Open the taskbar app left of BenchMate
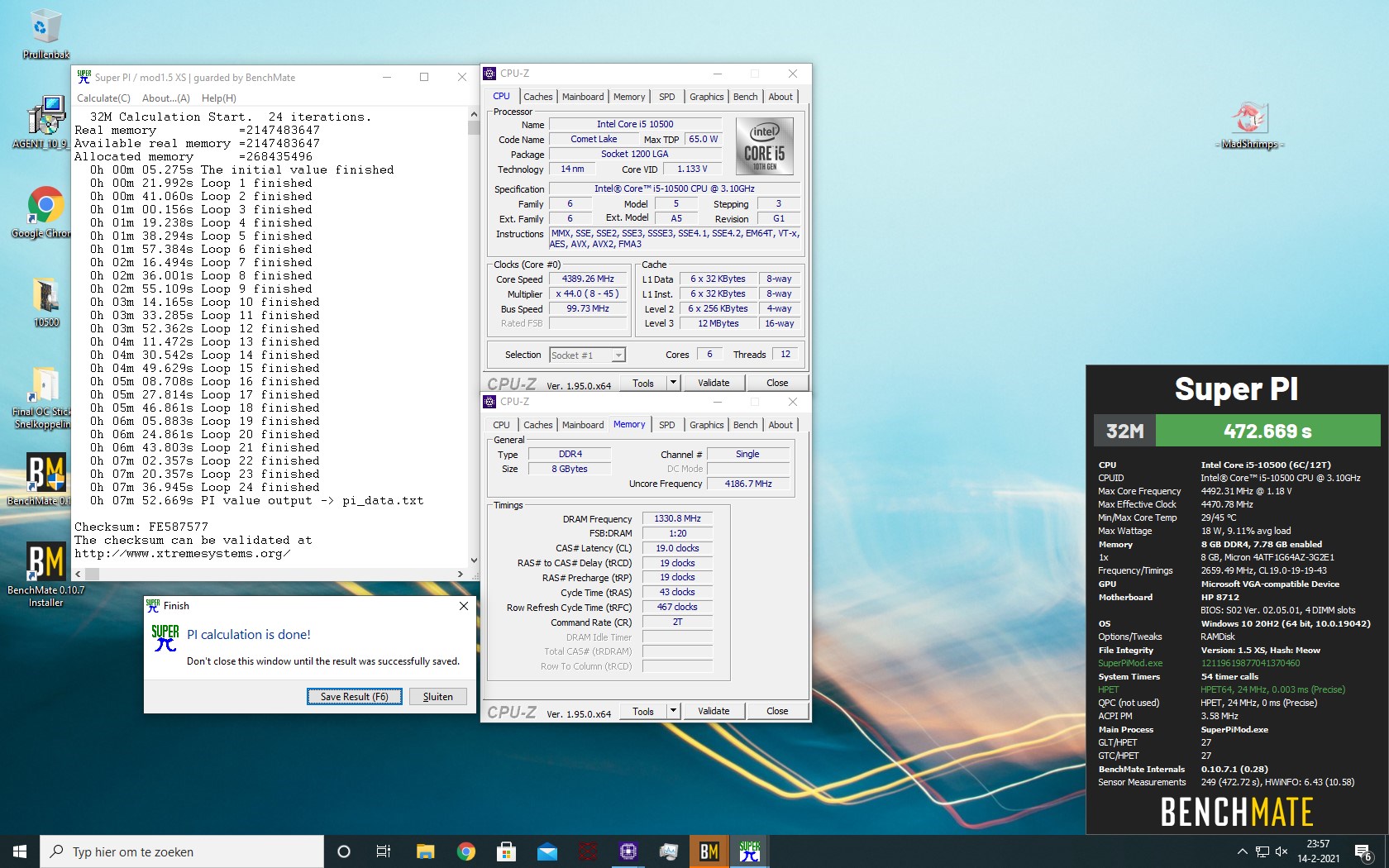This screenshot has height=868, width=1389. (x=669, y=851)
